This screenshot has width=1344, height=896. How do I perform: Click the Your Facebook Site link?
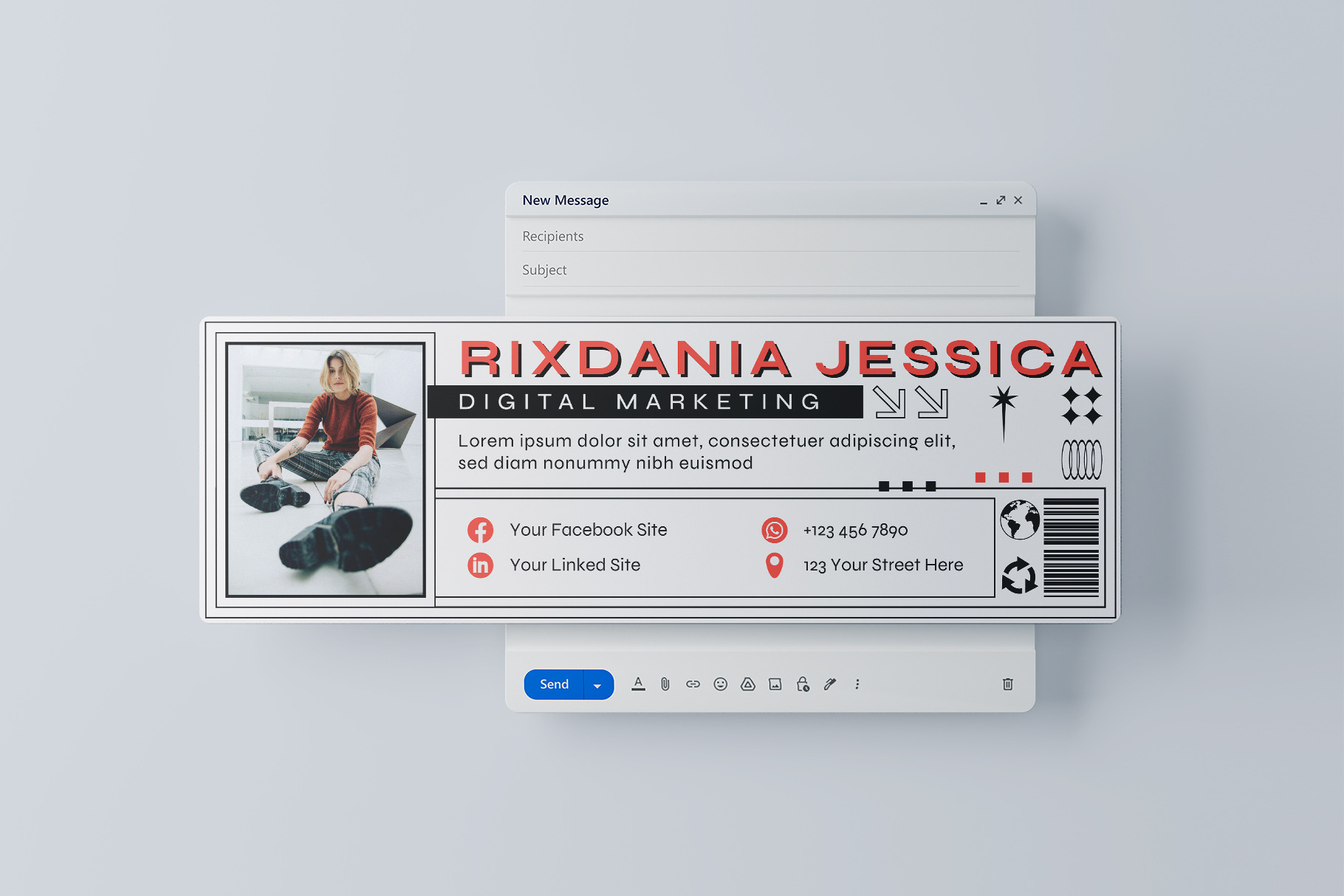[x=588, y=530]
